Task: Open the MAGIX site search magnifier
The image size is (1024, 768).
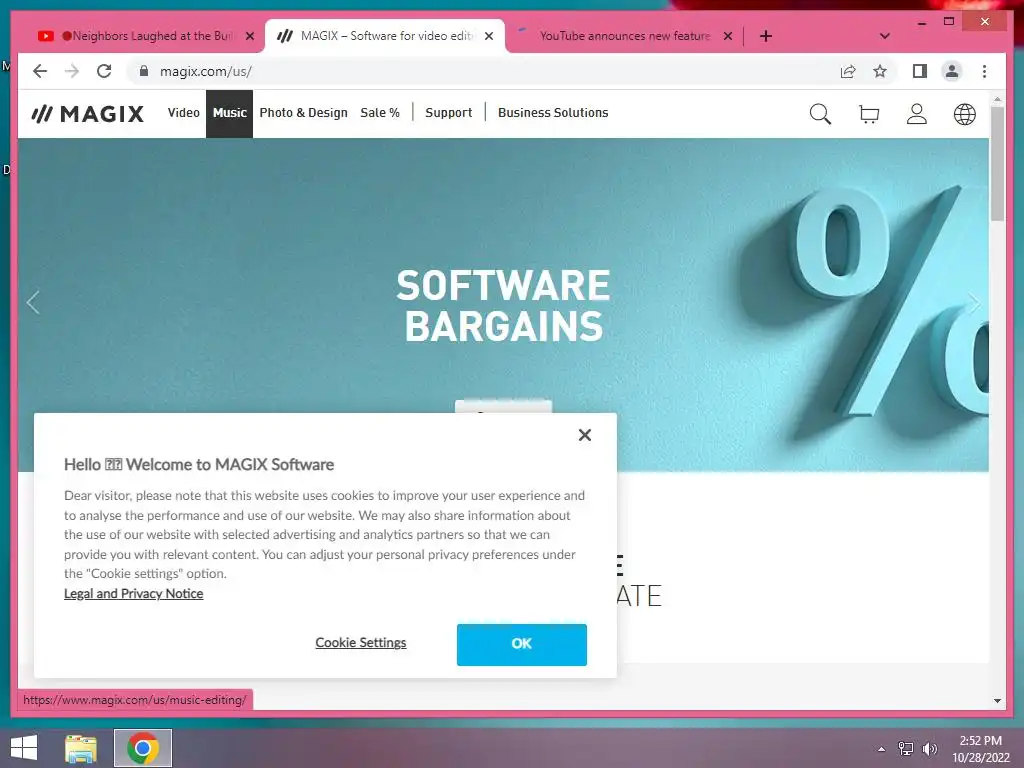Action: pyautogui.click(x=820, y=114)
